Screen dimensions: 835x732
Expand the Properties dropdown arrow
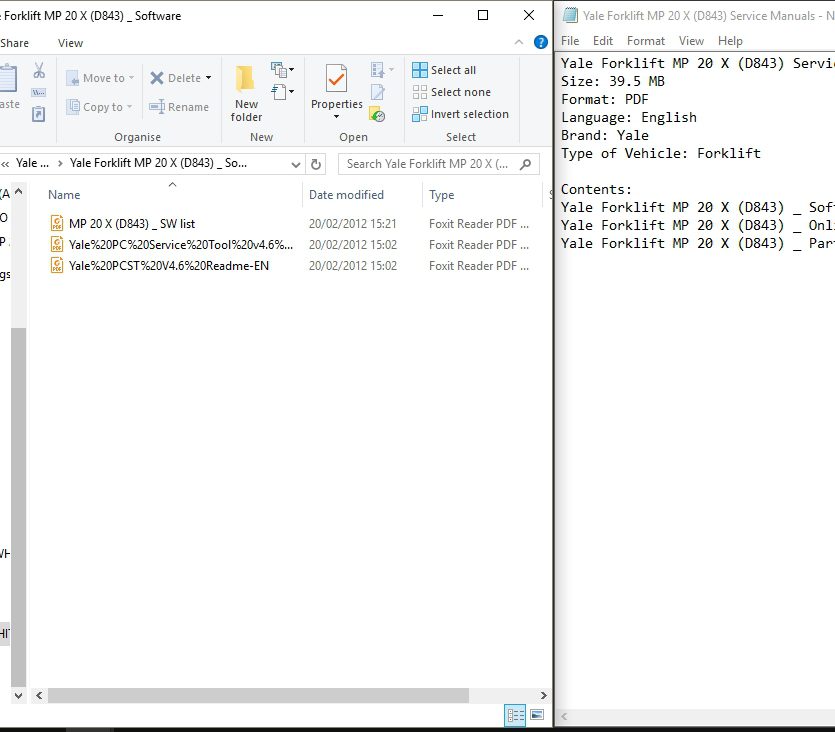pos(337,117)
